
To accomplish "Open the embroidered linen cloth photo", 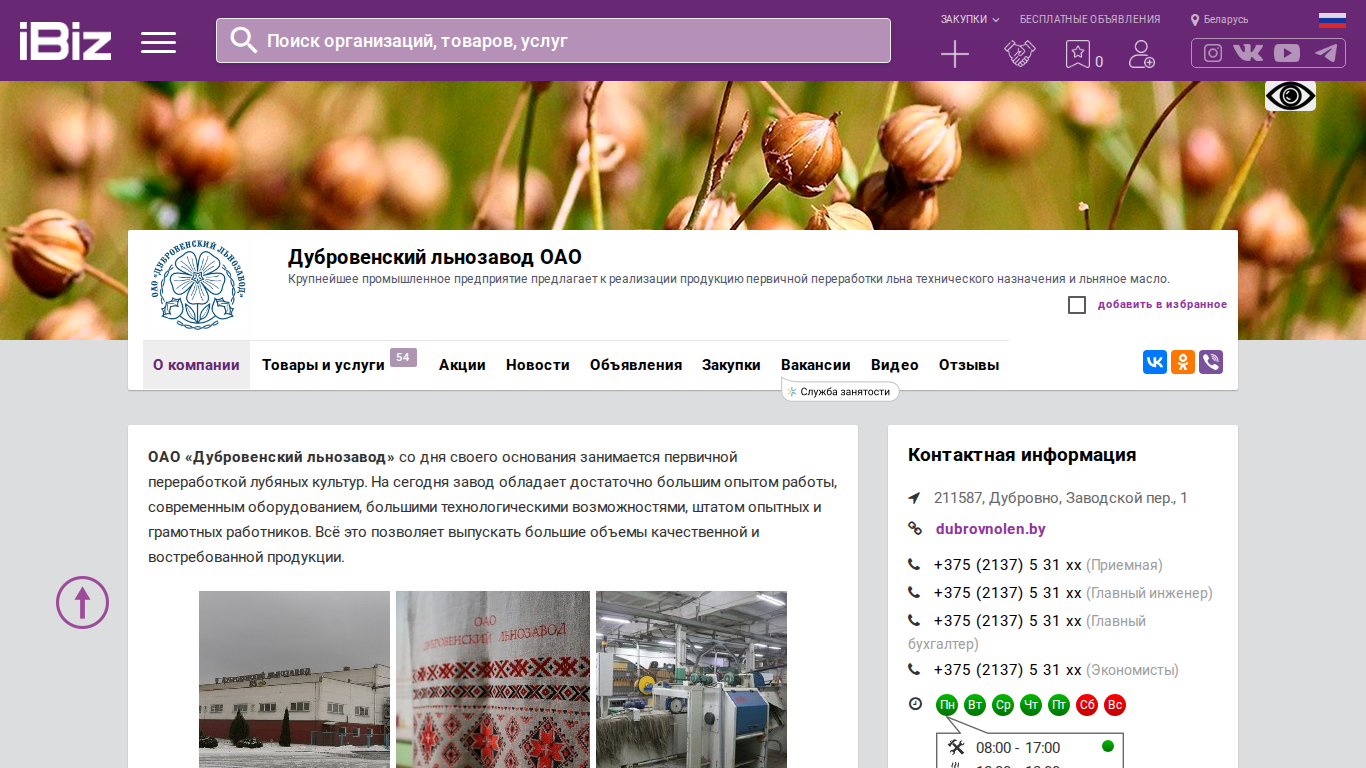I will pyautogui.click(x=493, y=679).
